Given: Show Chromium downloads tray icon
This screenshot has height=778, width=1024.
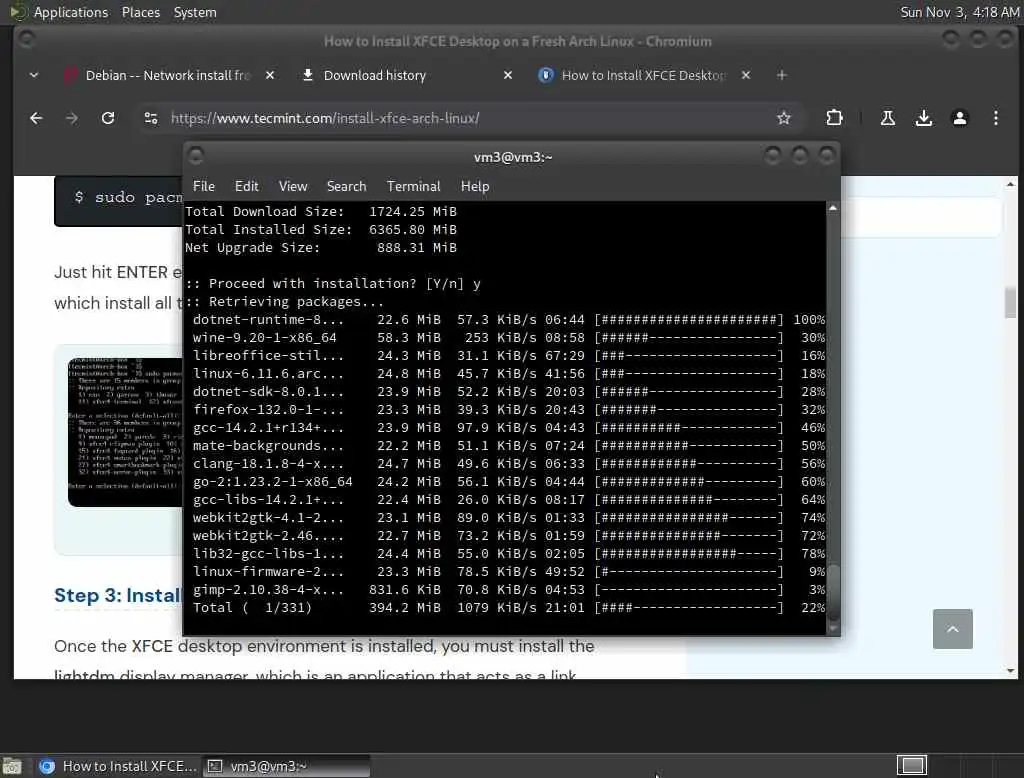Looking at the screenshot, I should click(923, 118).
